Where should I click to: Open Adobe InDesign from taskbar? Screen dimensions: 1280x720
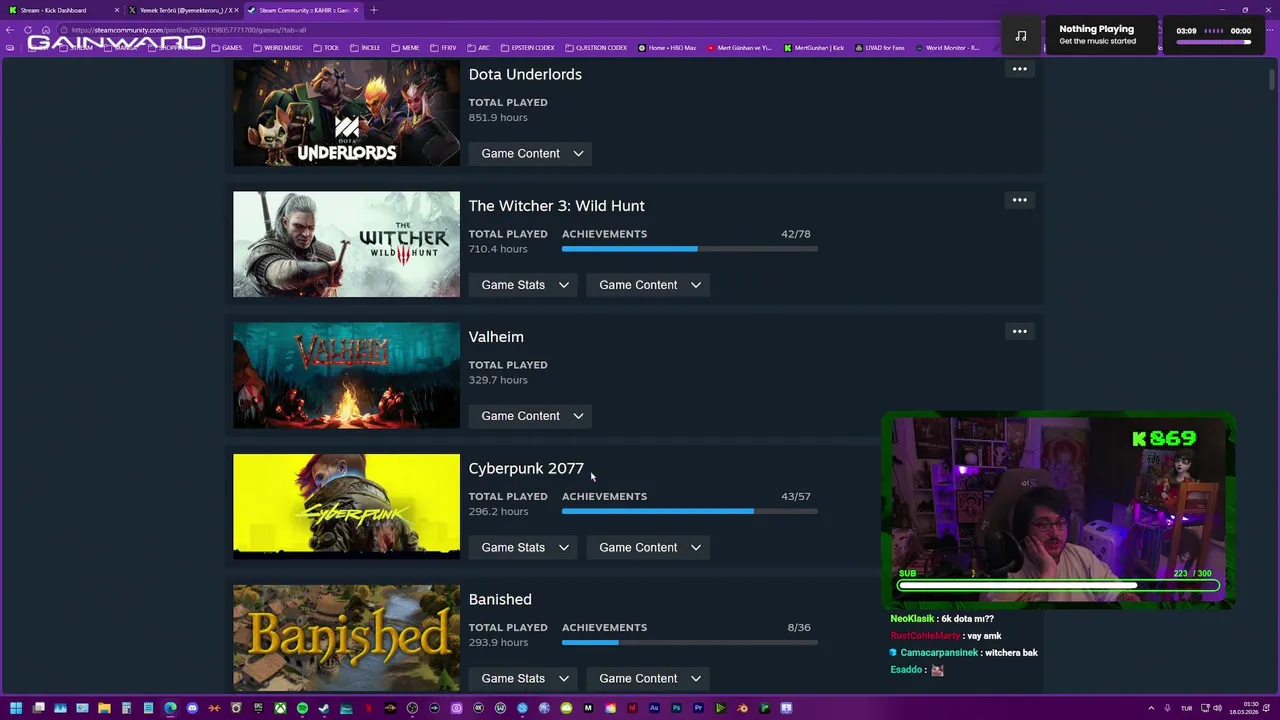point(632,708)
